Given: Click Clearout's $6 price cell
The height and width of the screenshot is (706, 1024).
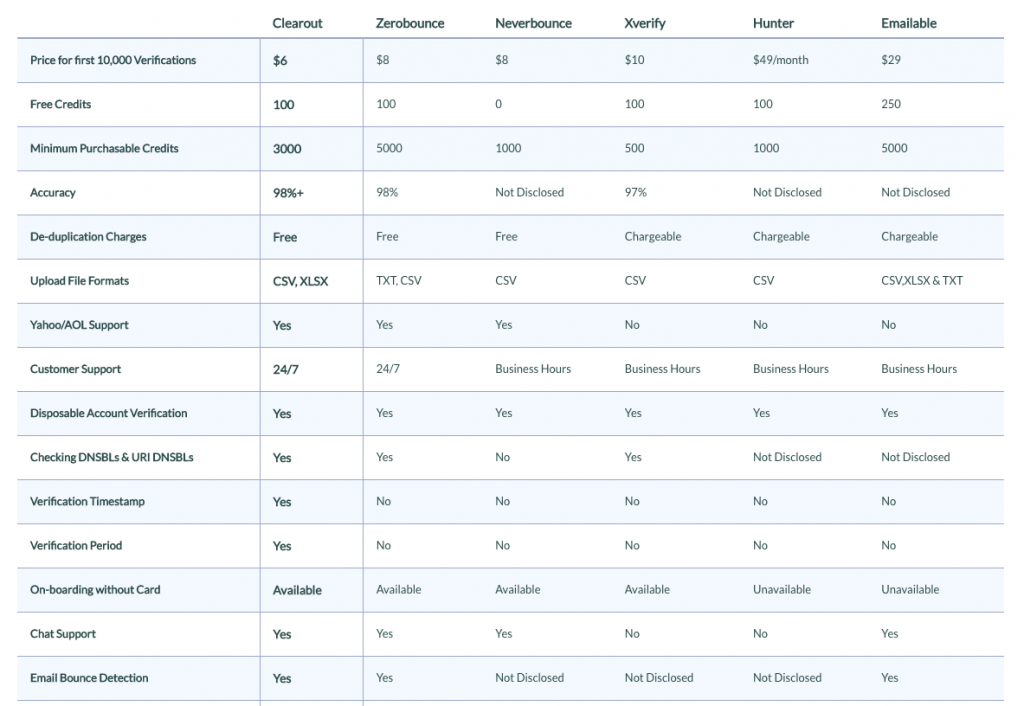Looking at the screenshot, I should [280, 61].
